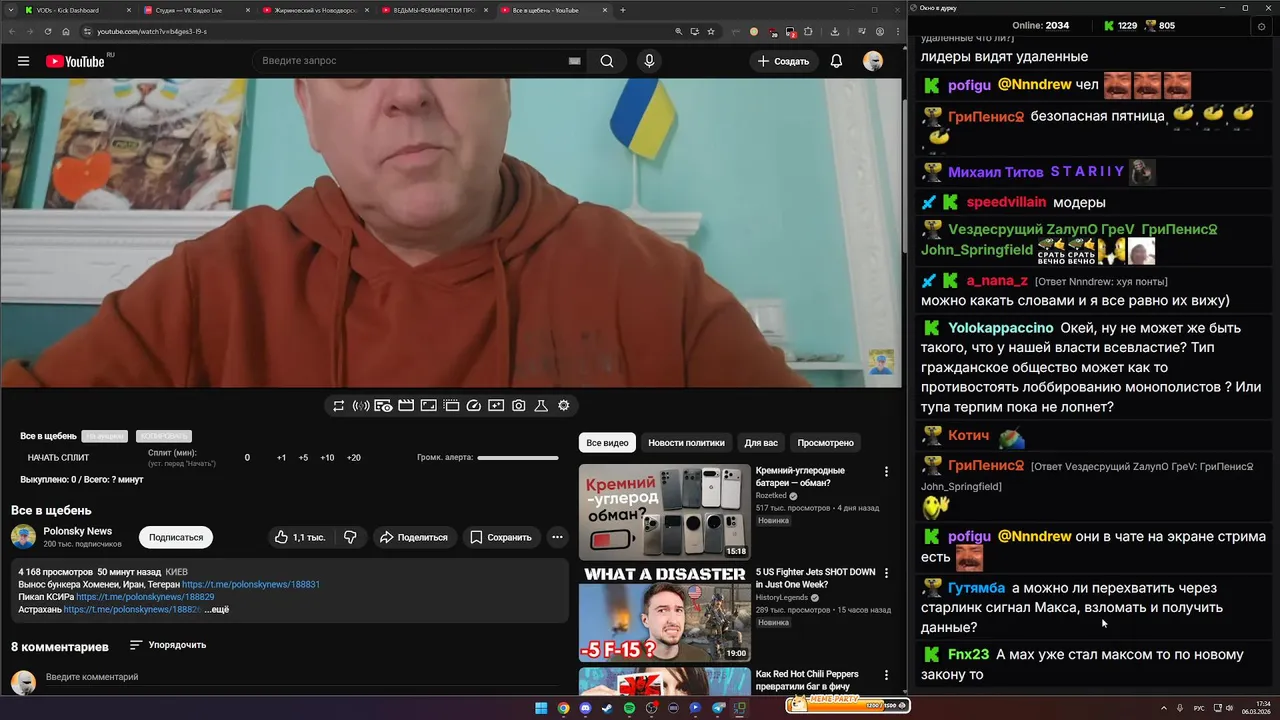1280x720 pixels.
Task: Open WHAT A DISASTER video thumbnail
Action: click(664, 613)
